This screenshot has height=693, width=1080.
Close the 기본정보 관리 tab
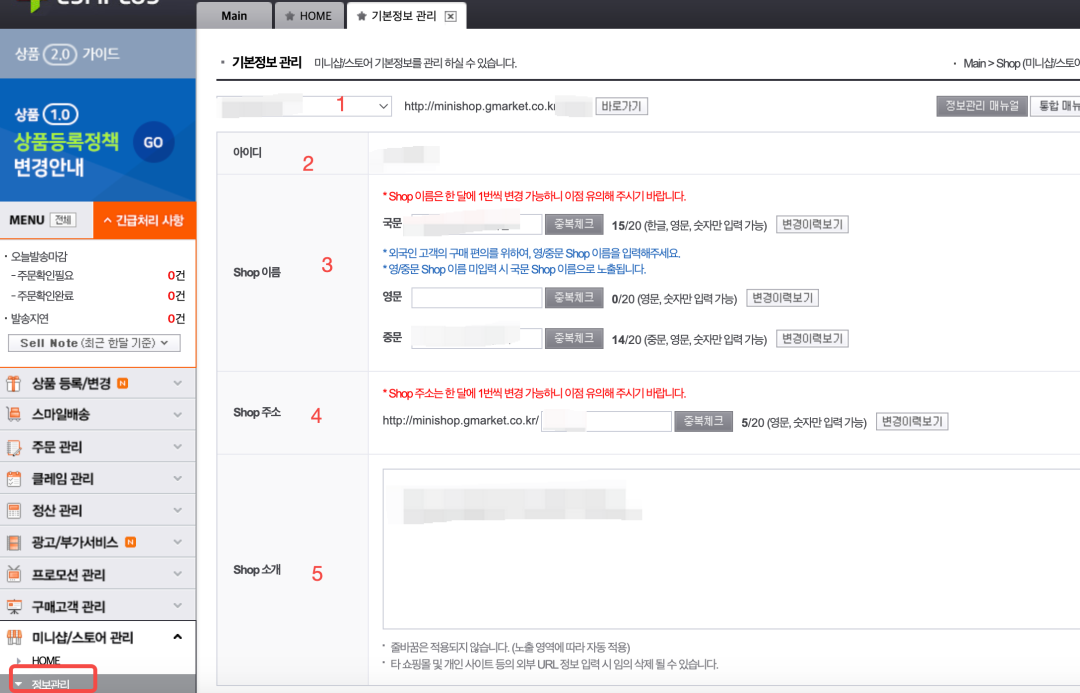coord(450,17)
